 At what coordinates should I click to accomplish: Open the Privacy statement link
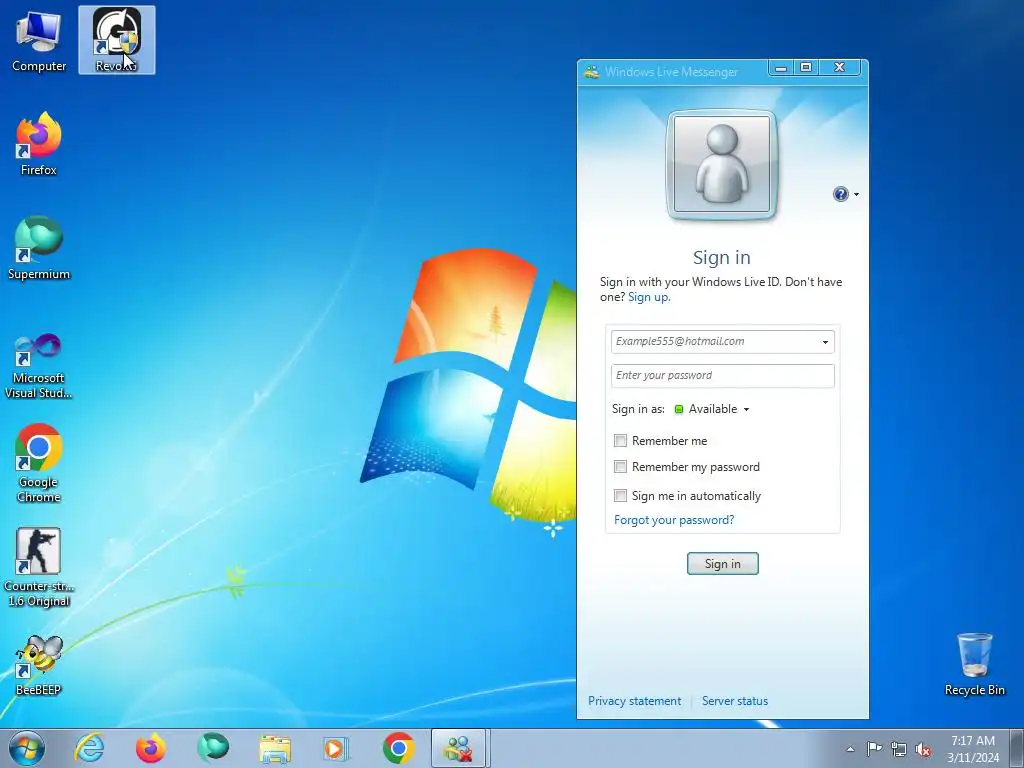[x=634, y=701]
